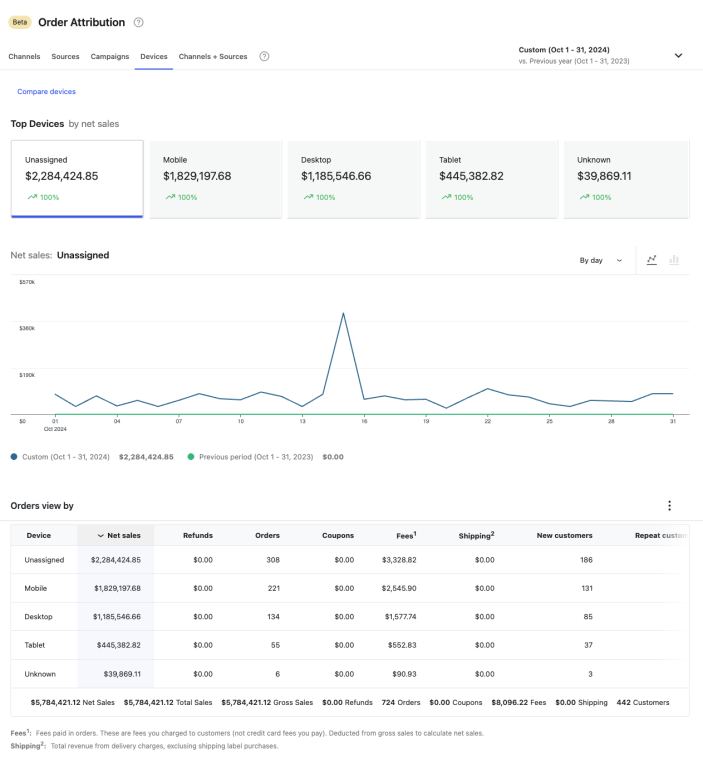The image size is (703, 769).
Task: Click the sort arrow in Net sales header
Action: click(101, 535)
